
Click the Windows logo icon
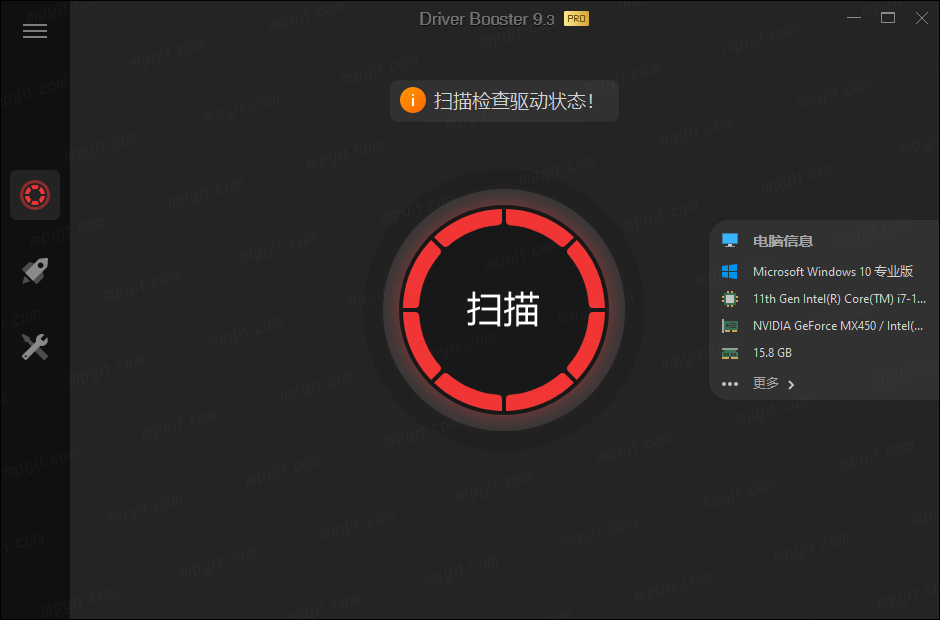[730, 272]
